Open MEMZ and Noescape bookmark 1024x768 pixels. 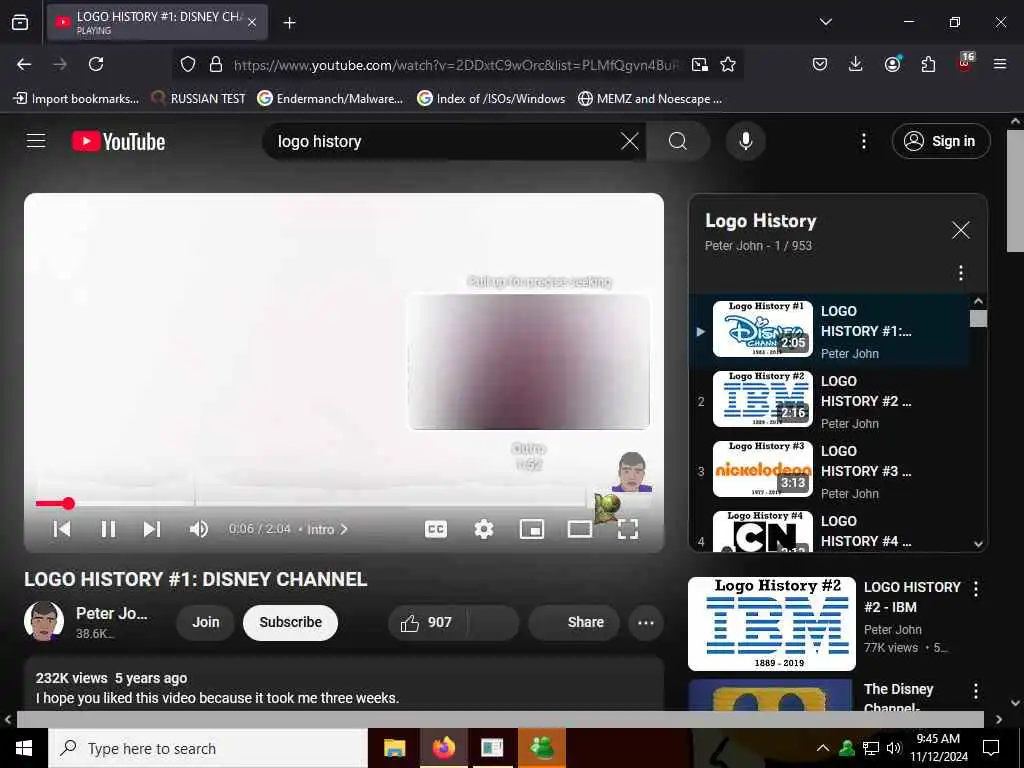click(650, 99)
